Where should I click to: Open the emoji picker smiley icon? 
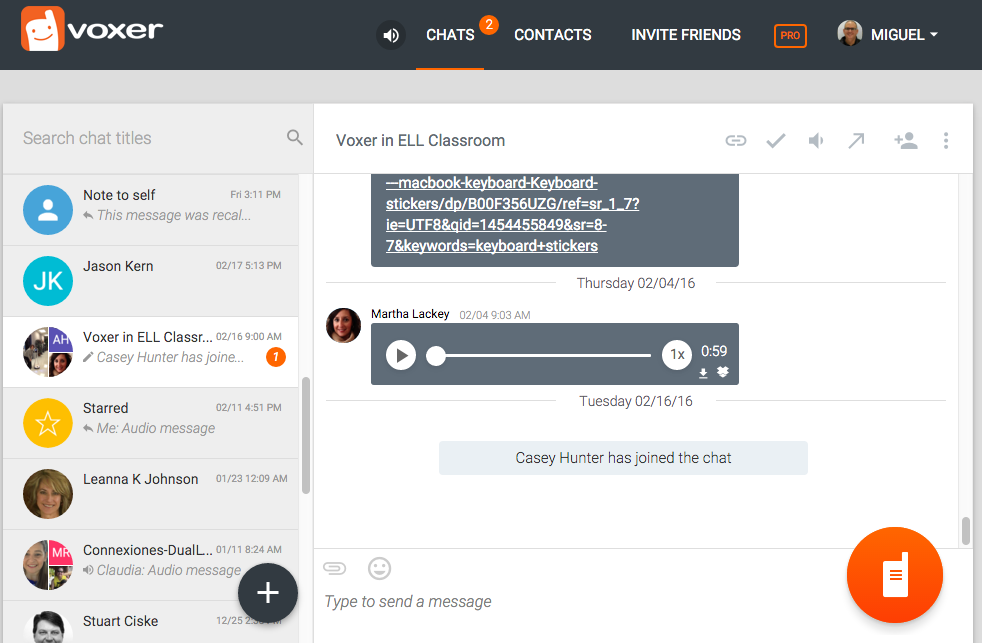point(379,568)
